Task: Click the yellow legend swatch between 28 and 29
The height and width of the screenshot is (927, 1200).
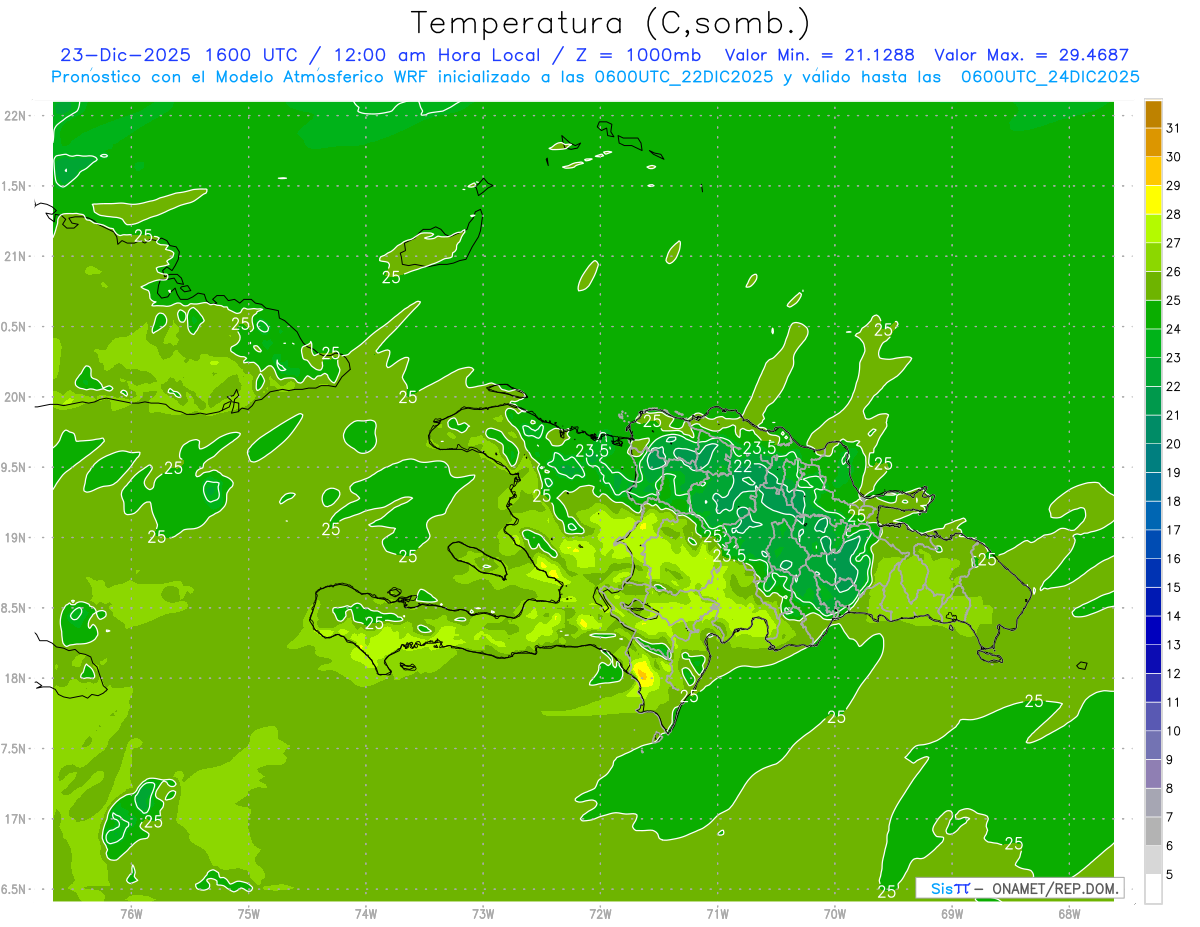Action: pyautogui.click(x=1153, y=200)
